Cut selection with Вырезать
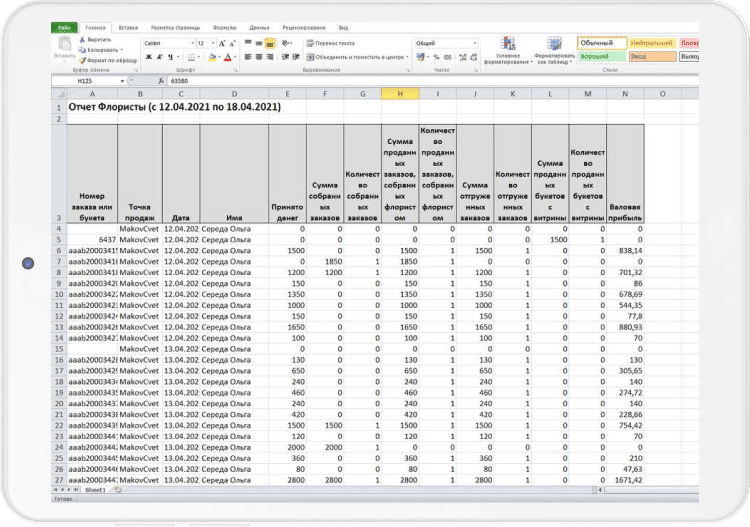Viewport: 750px width, 527px height. pos(95,40)
